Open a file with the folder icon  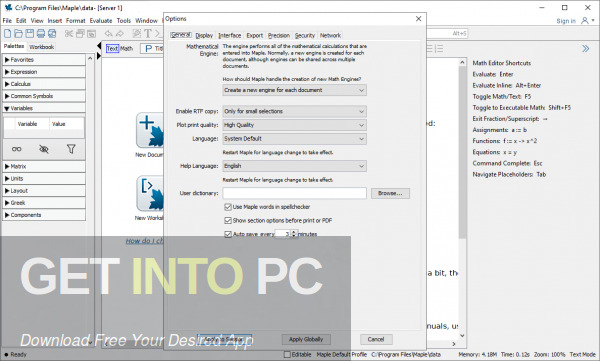(x=18, y=34)
